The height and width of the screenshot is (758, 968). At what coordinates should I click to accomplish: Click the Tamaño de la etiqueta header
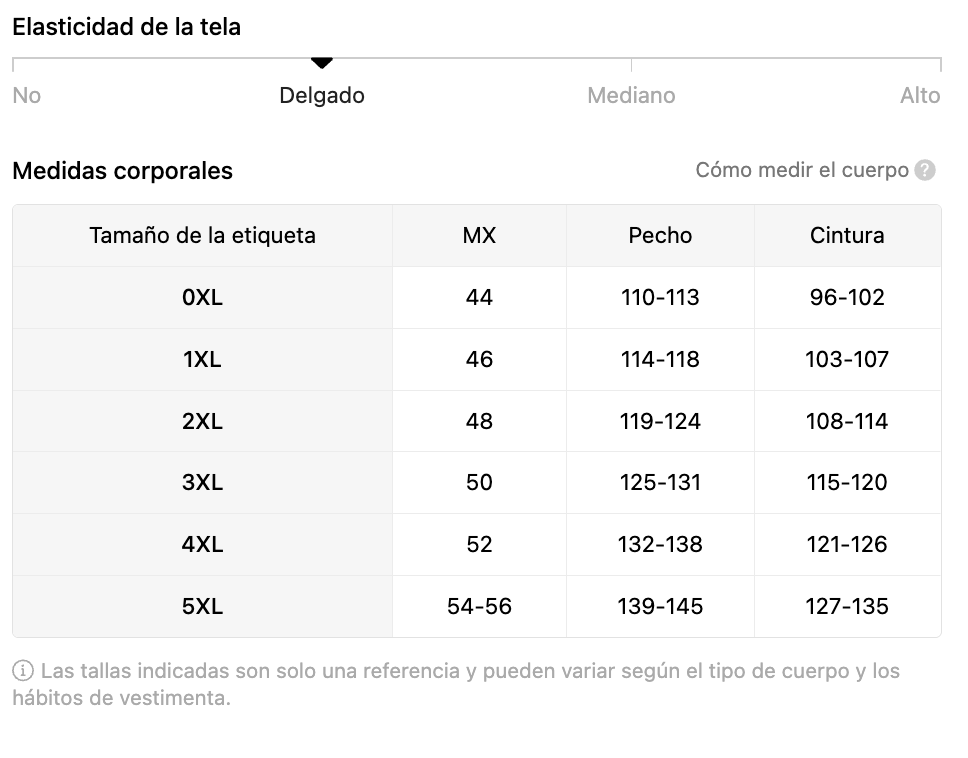(x=202, y=235)
